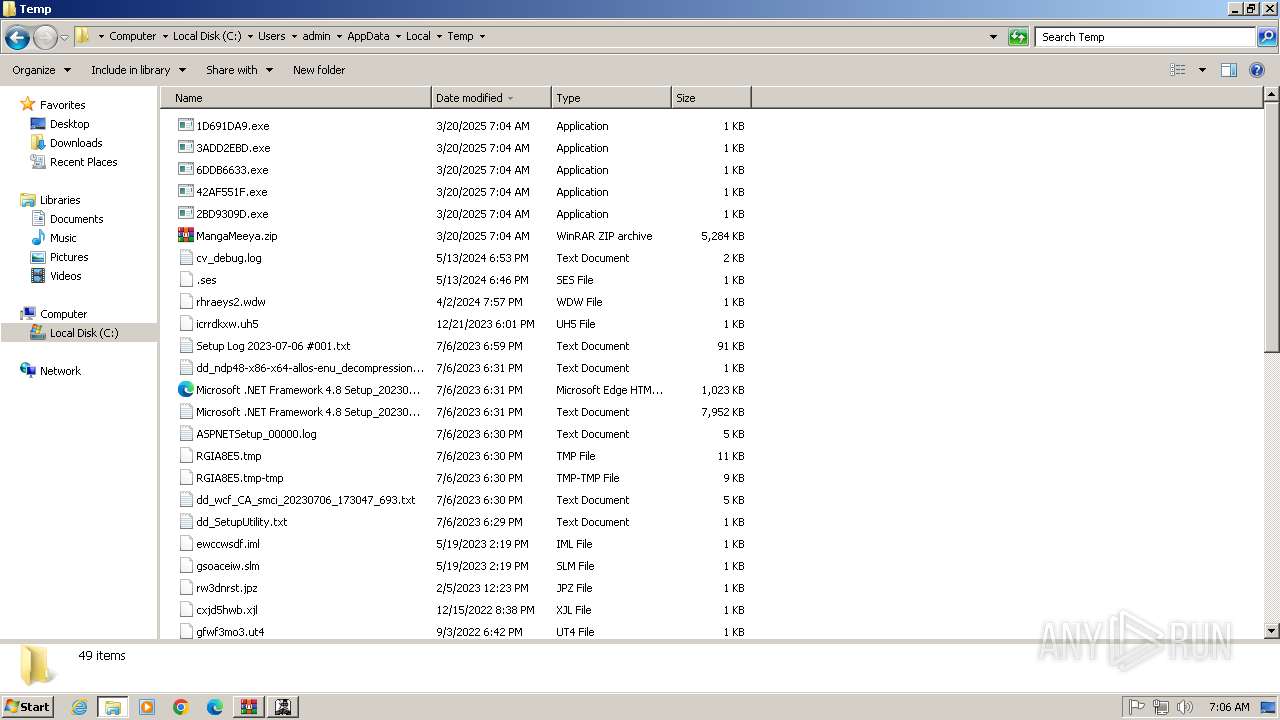The width and height of the screenshot is (1280, 720).
Task: Select Videos library in navigation pane
Action: pos(56,276)
